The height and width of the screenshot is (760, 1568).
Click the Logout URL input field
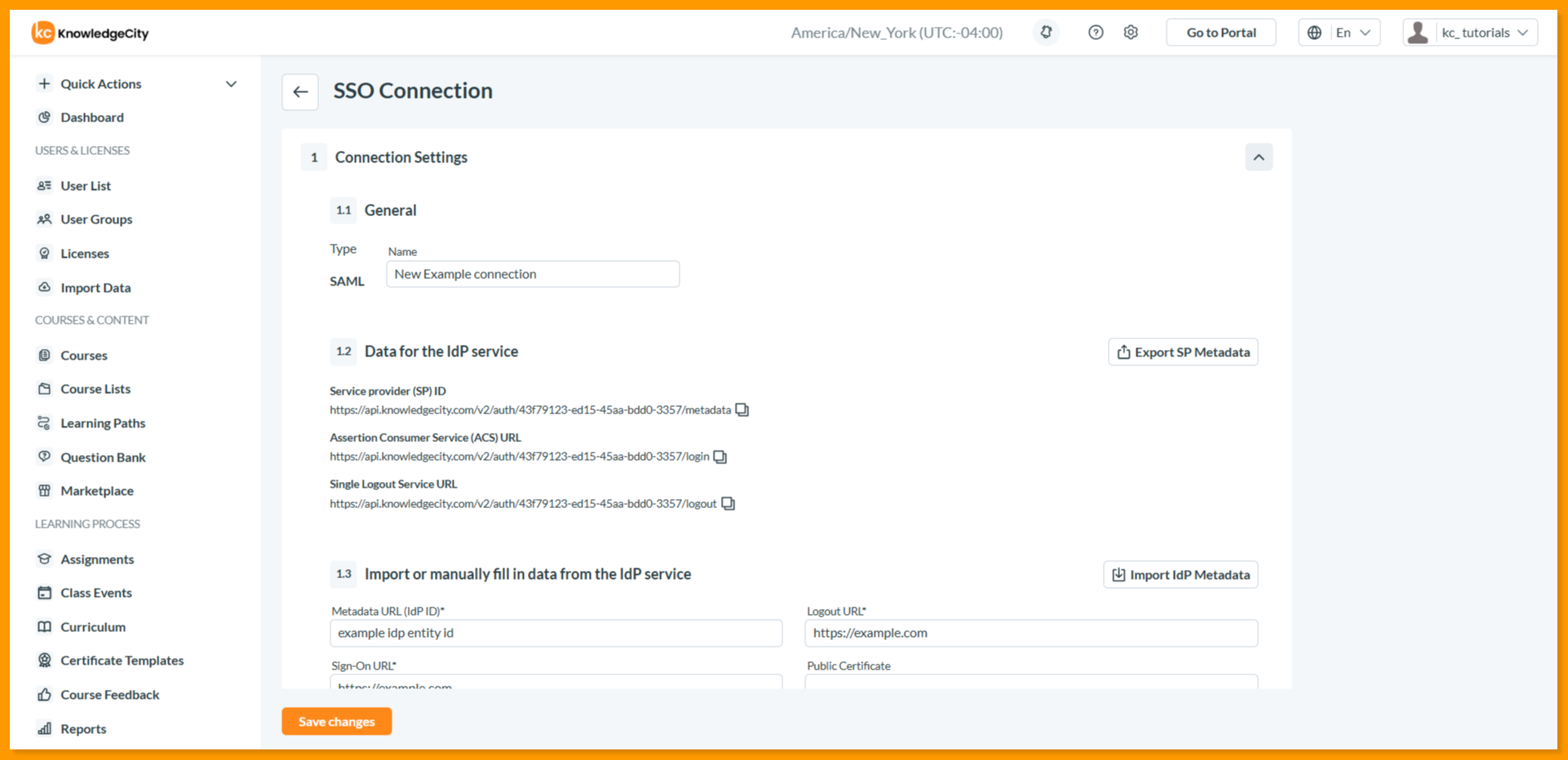click(1031, 633)
